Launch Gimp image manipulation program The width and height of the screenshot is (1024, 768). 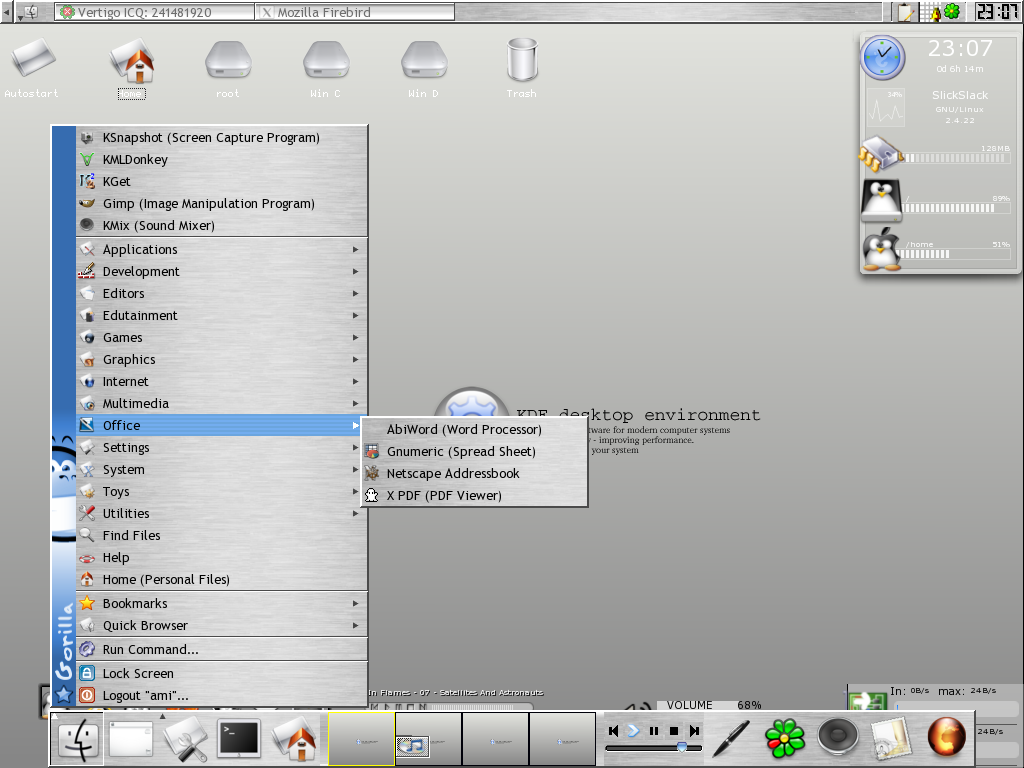pyautogui.click(x=222, y=203)
